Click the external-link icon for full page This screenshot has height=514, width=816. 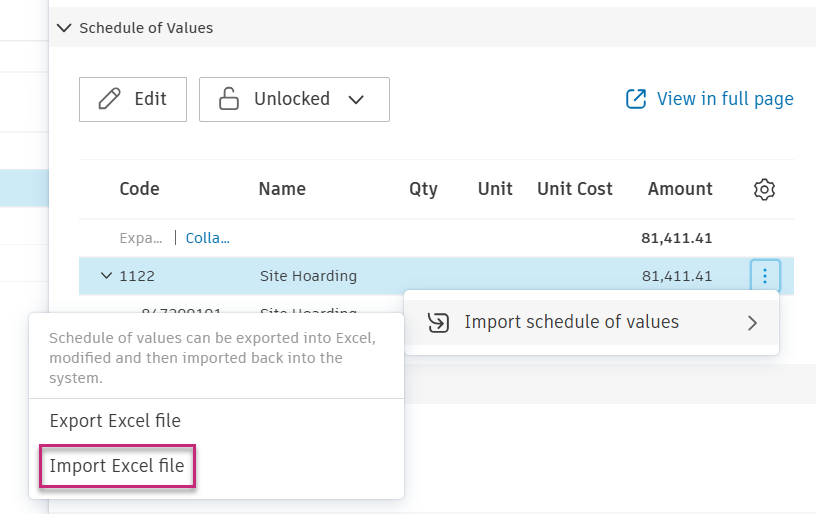[635, 99]
